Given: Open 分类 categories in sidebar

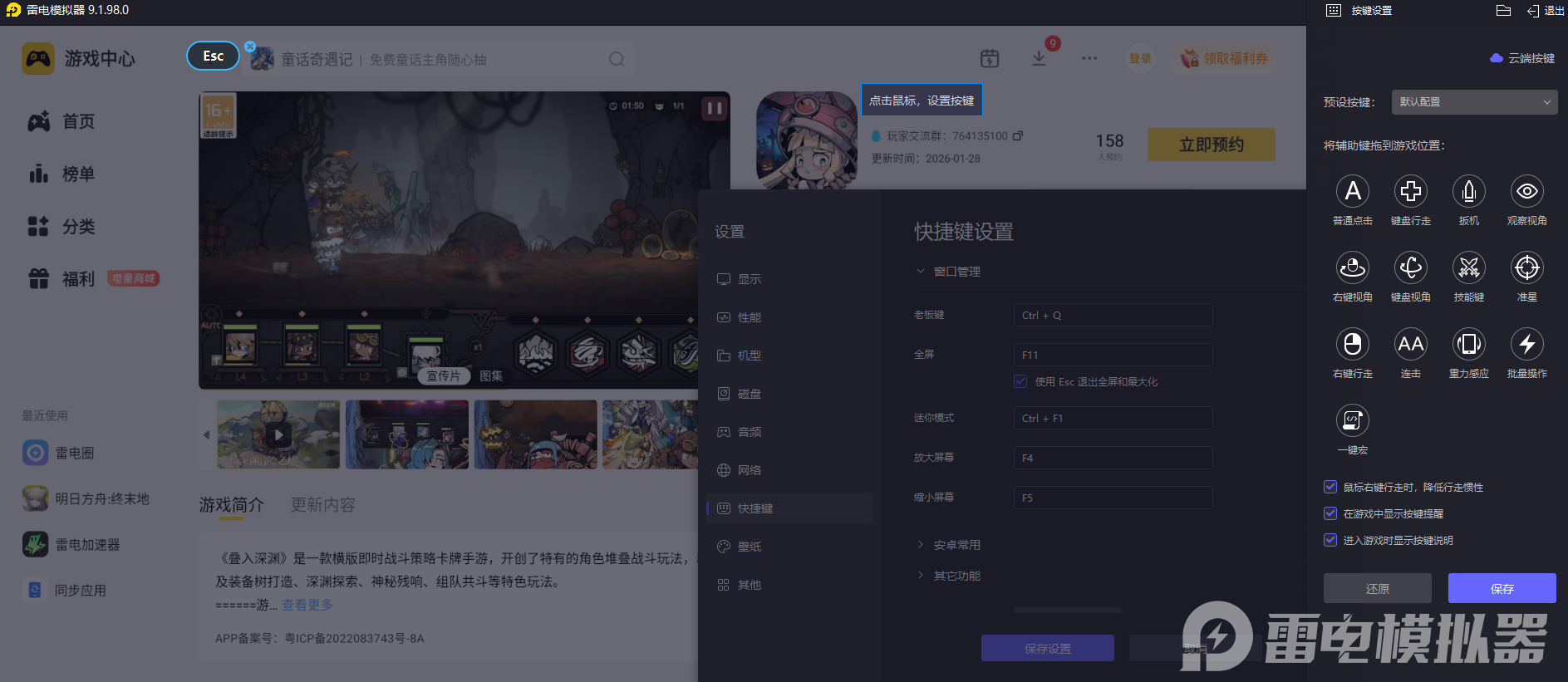Looking at the screenshot, I should tap(61, 226).
